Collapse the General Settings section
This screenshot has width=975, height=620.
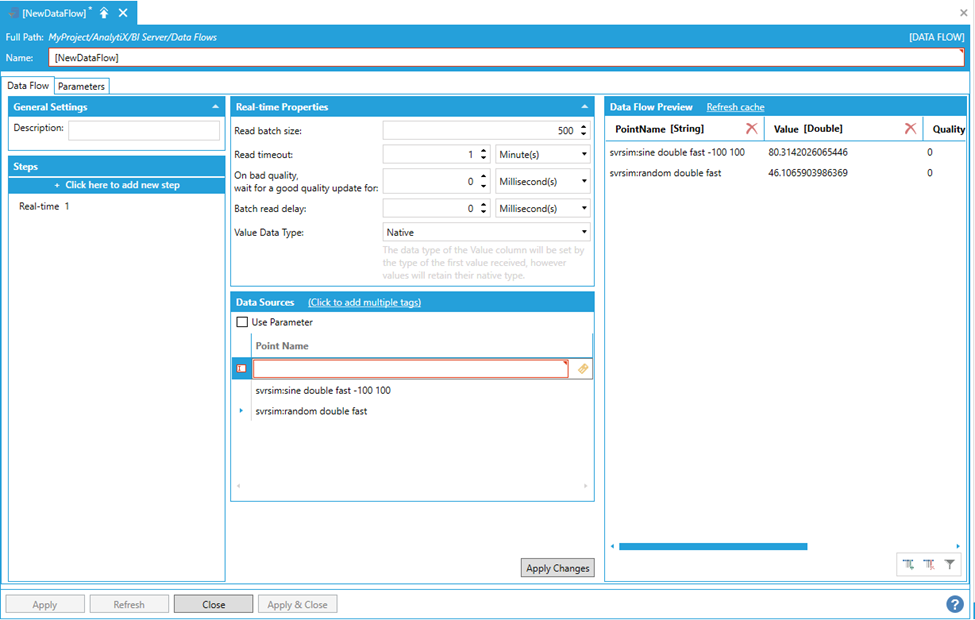(x=216, y=107)
